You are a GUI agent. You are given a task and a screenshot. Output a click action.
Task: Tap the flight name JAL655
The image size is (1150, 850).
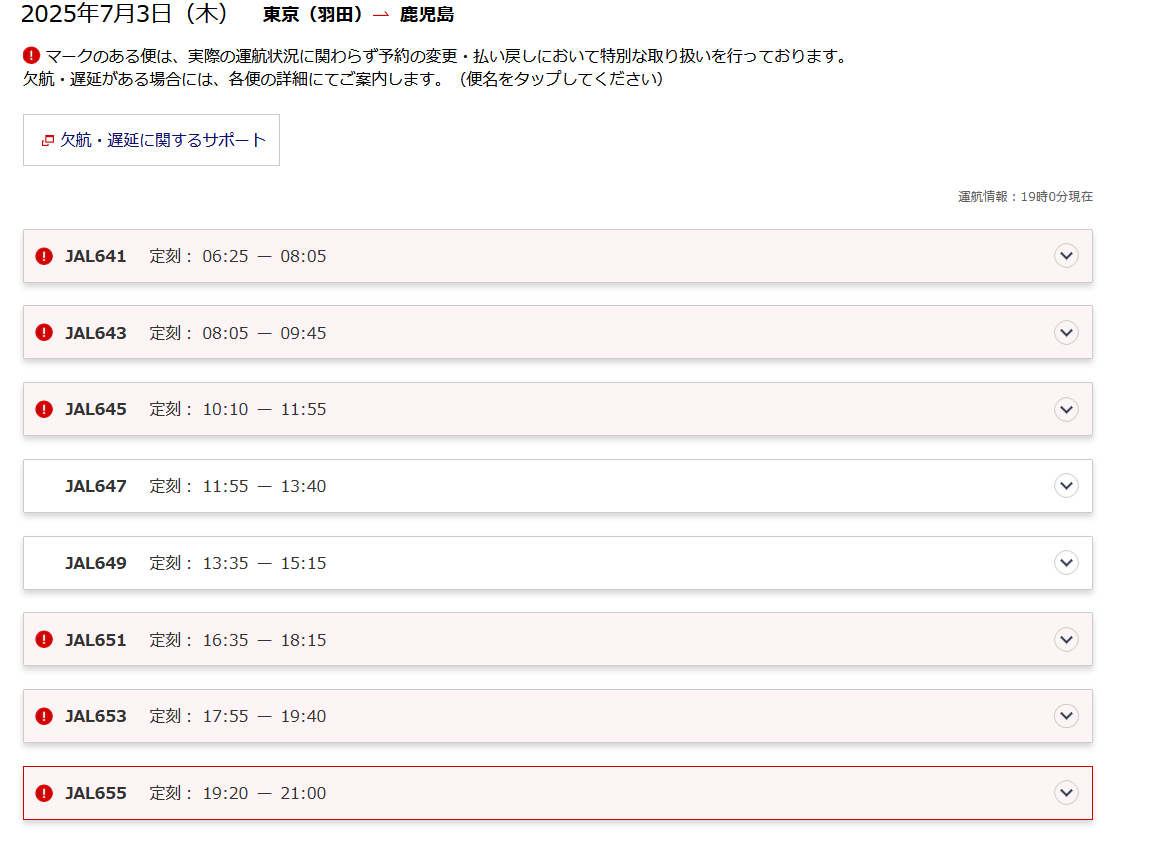95,794
